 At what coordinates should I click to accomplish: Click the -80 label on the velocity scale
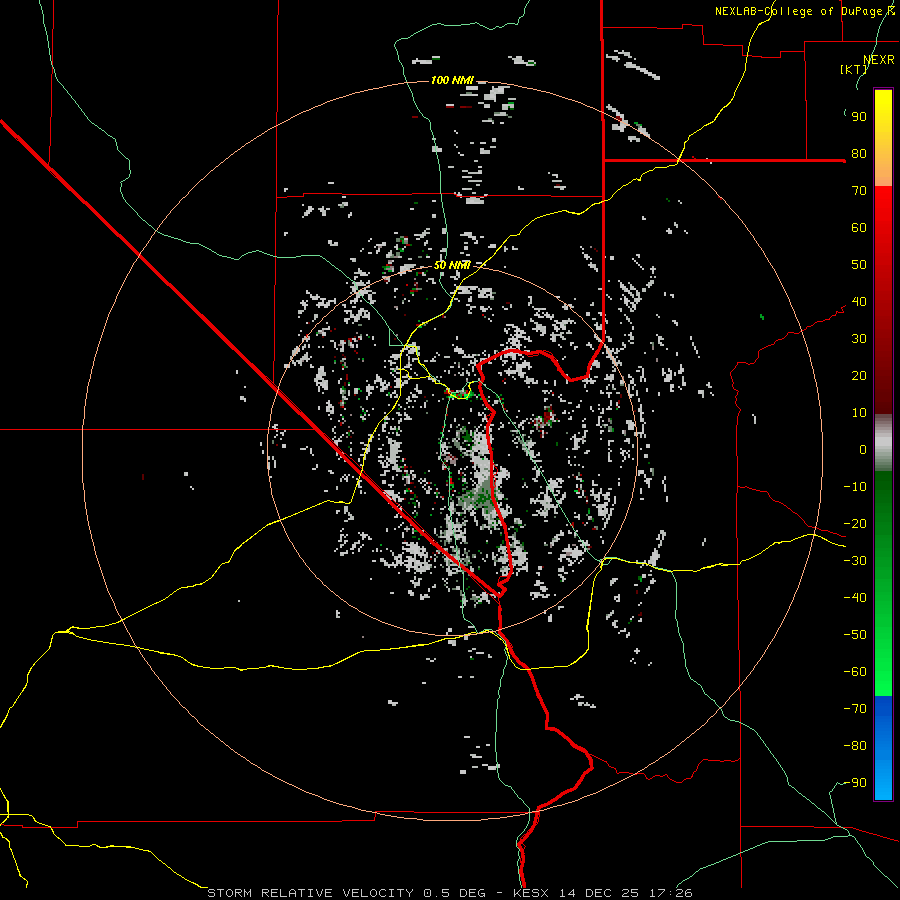pyautogui.click(x=855, y=746)
